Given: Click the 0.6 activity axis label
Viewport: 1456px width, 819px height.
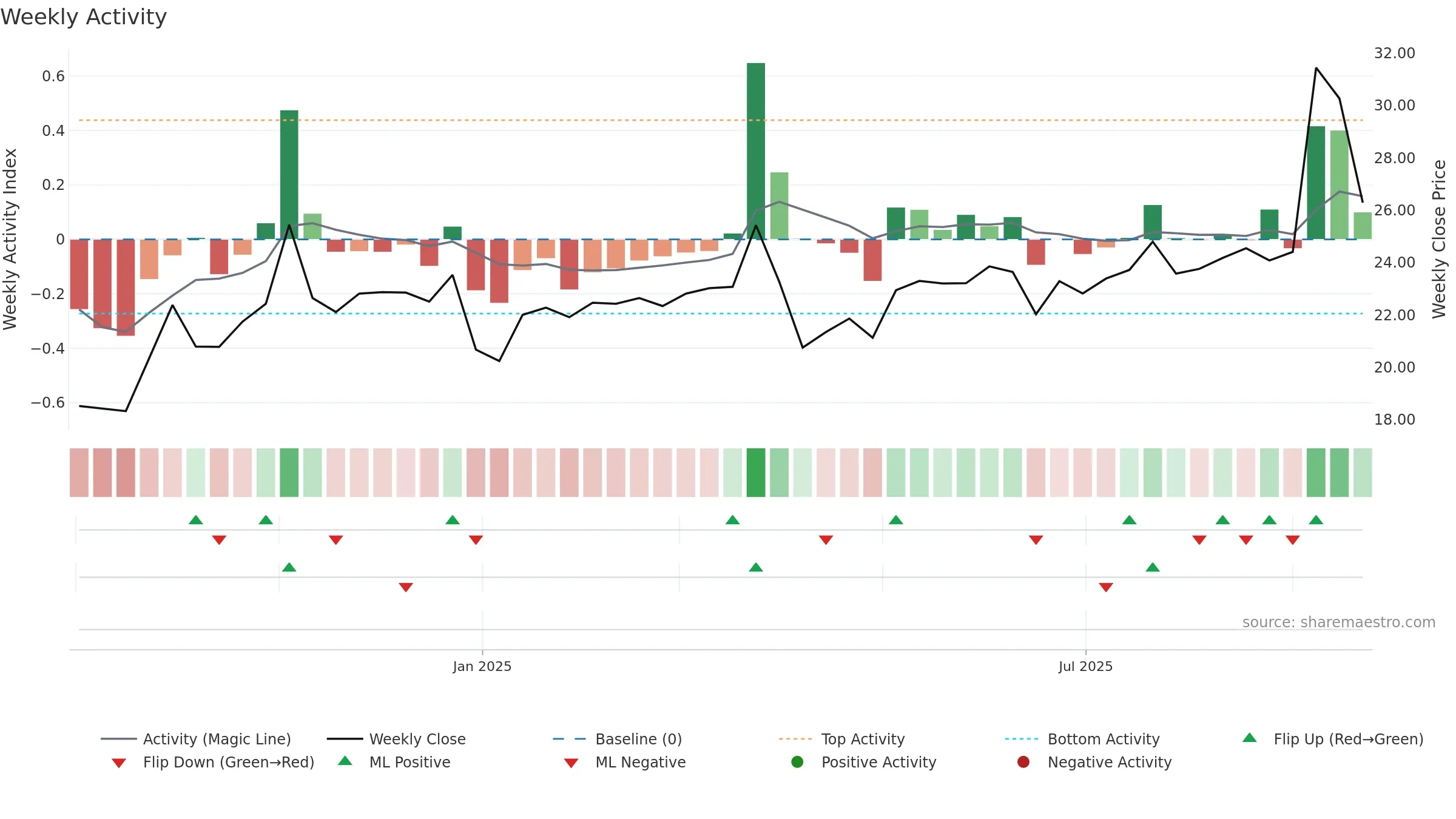Looking at the screenshot, I should click(53, 76).
